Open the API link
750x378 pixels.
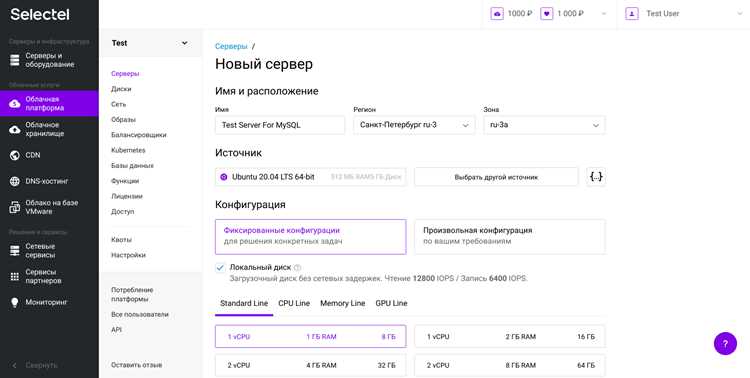click(x=116, y=330)
